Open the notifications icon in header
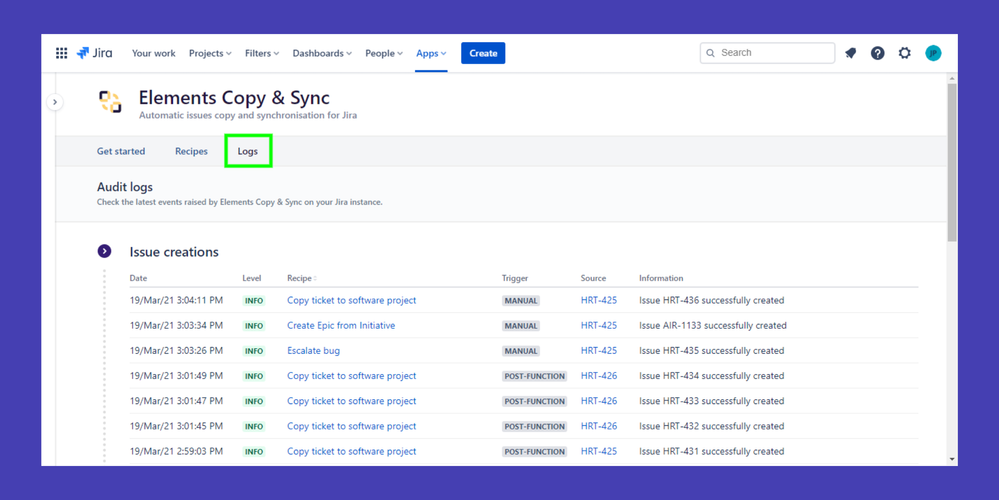Screen dimensions: 999x500 pyautogui.click(x=851, y=53)
